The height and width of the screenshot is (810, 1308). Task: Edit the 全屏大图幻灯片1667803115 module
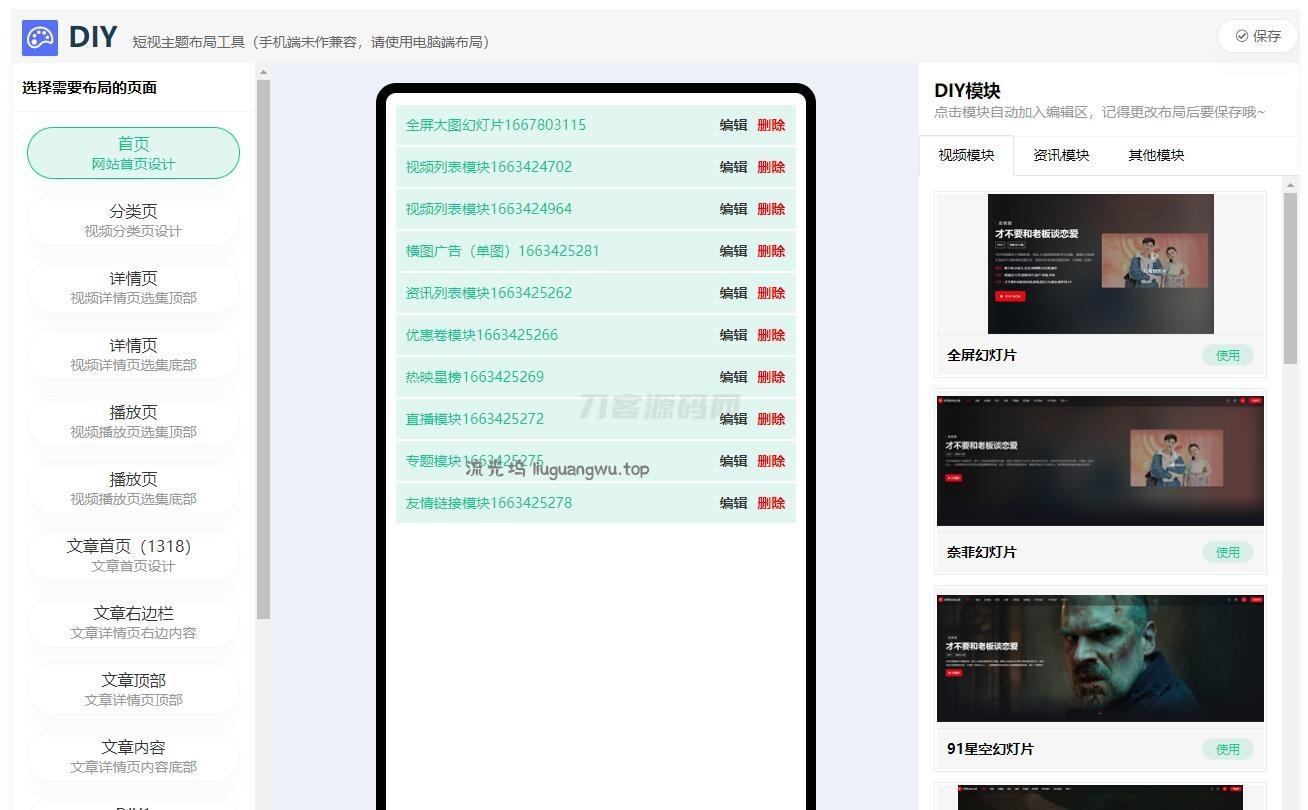[x=733, y=125]
